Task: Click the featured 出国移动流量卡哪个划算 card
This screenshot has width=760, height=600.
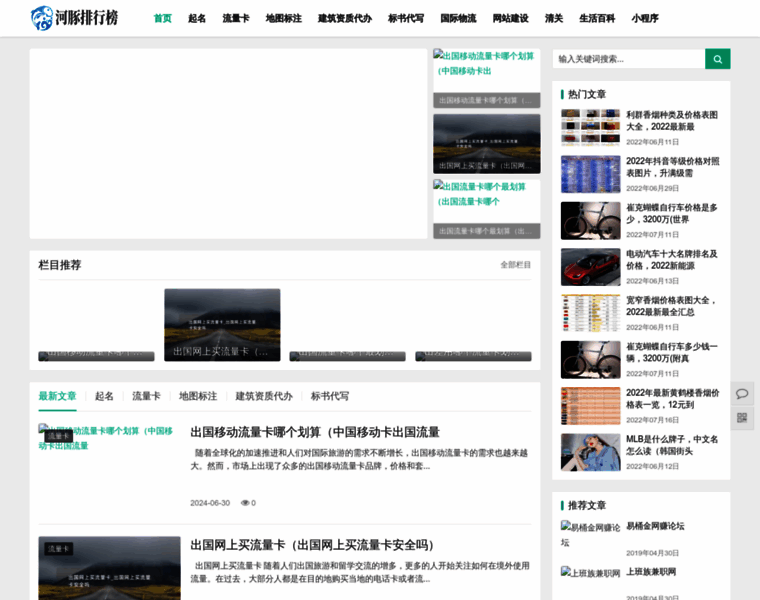Action: pos(487,78)
